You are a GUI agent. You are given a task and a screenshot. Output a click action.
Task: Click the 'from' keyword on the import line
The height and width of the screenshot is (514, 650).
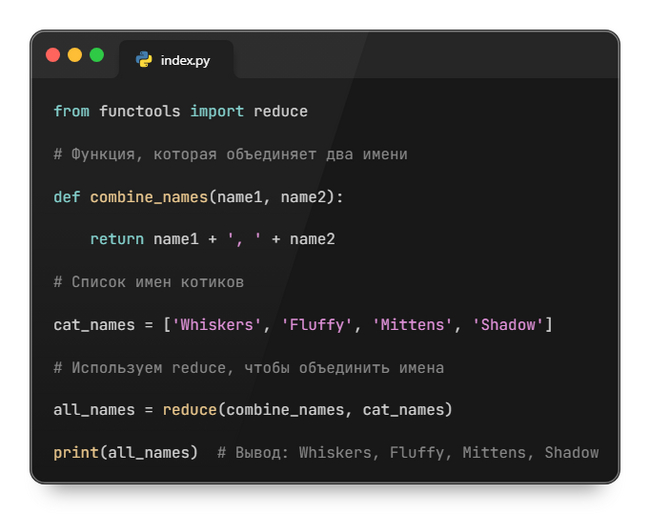click(x=71, y=111)
